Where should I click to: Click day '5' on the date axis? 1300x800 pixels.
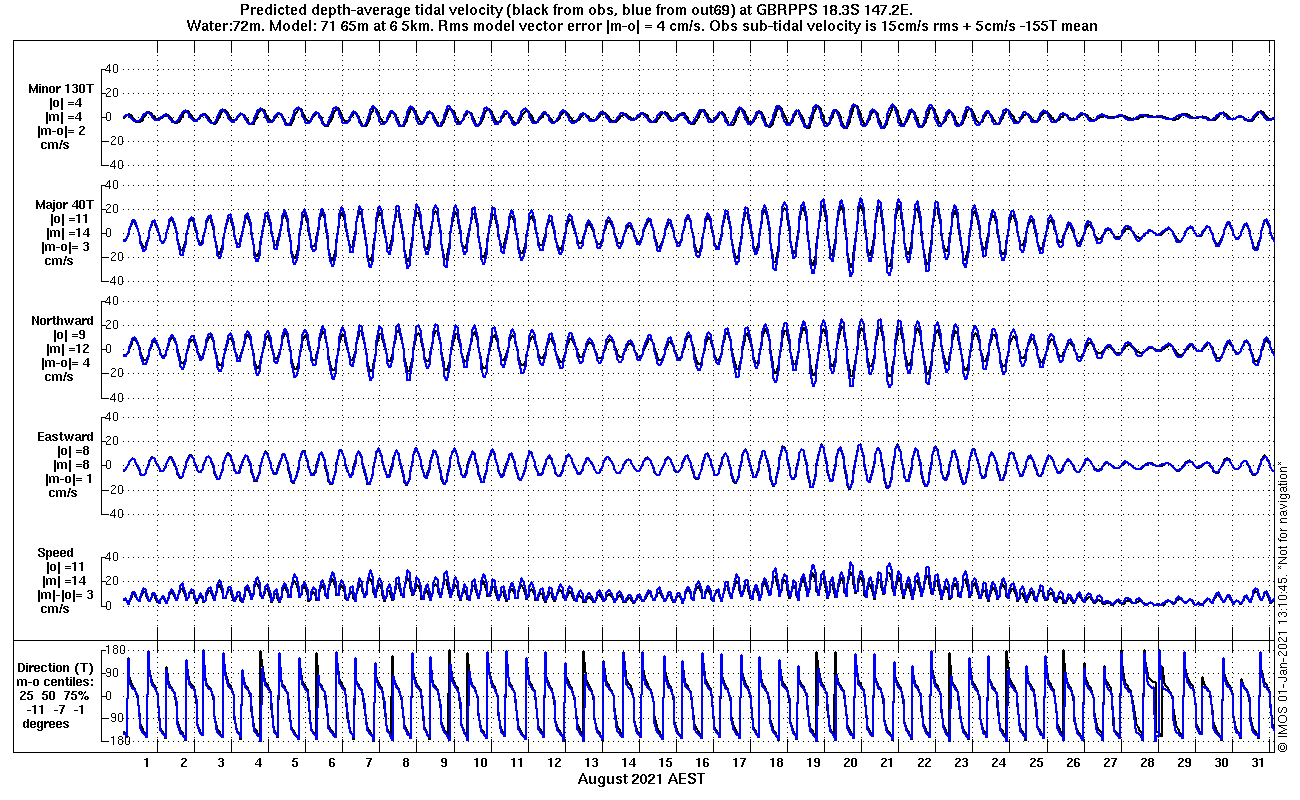295,762
